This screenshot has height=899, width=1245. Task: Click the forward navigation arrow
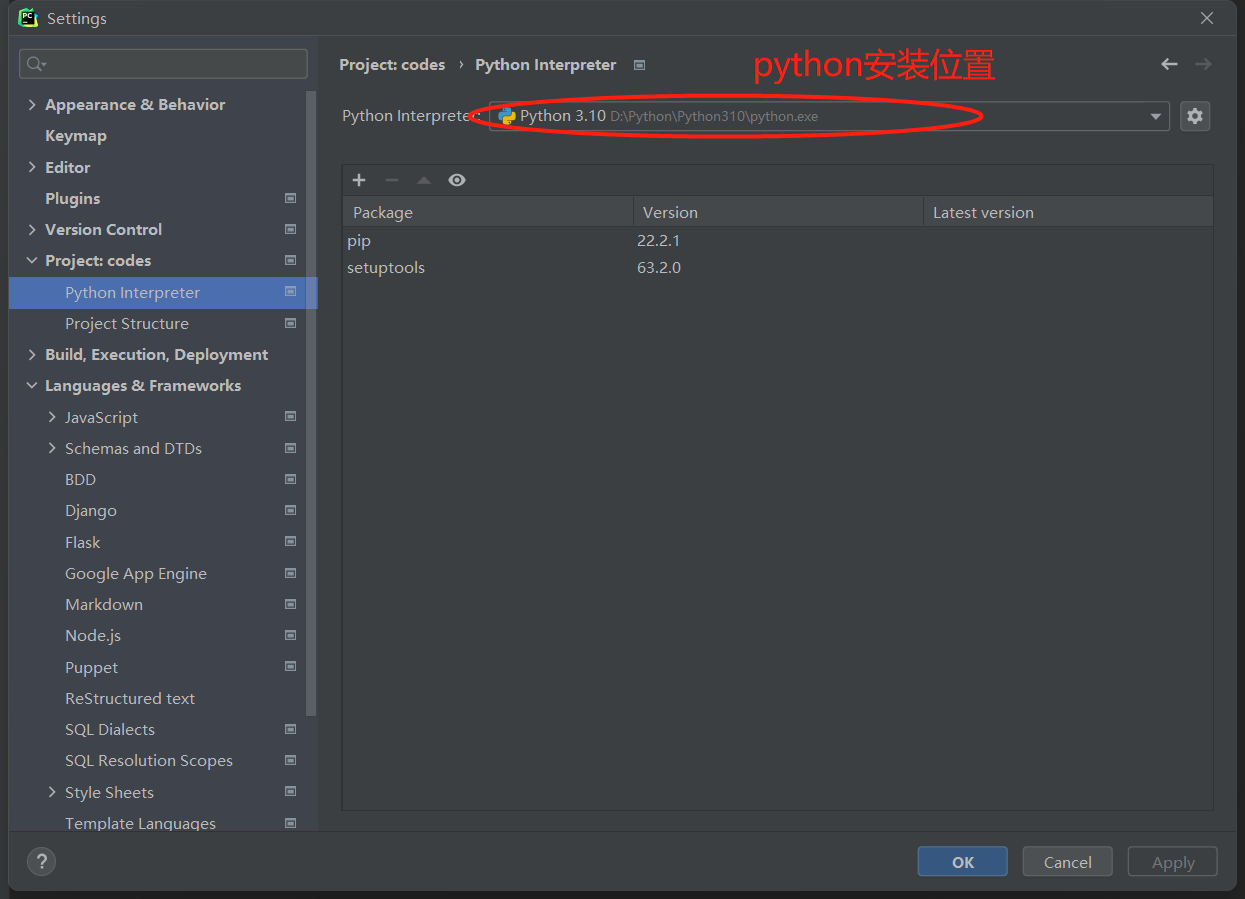[x=1203, y=64]
